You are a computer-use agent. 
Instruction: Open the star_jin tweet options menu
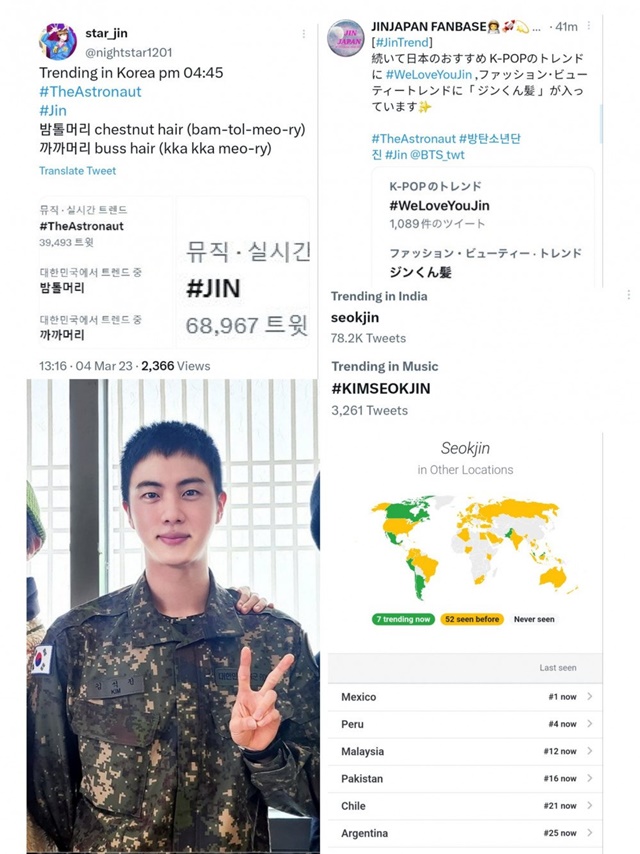303,34
